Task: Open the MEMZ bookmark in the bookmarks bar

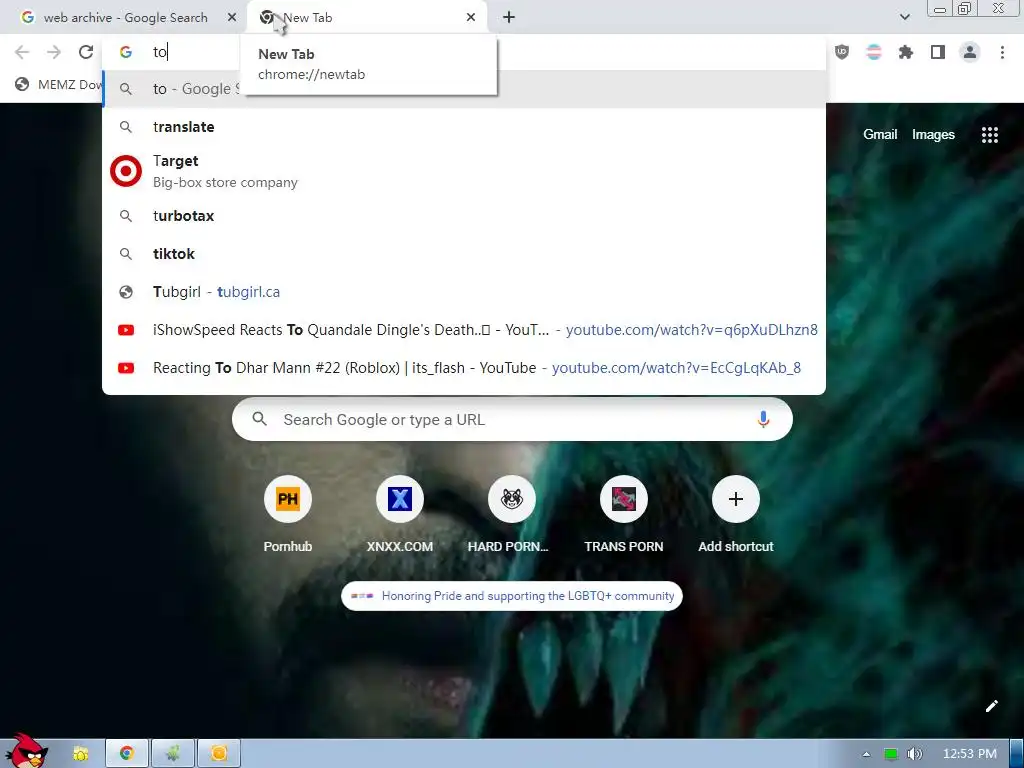Action: pyautogui.click(x=59, y=84)
